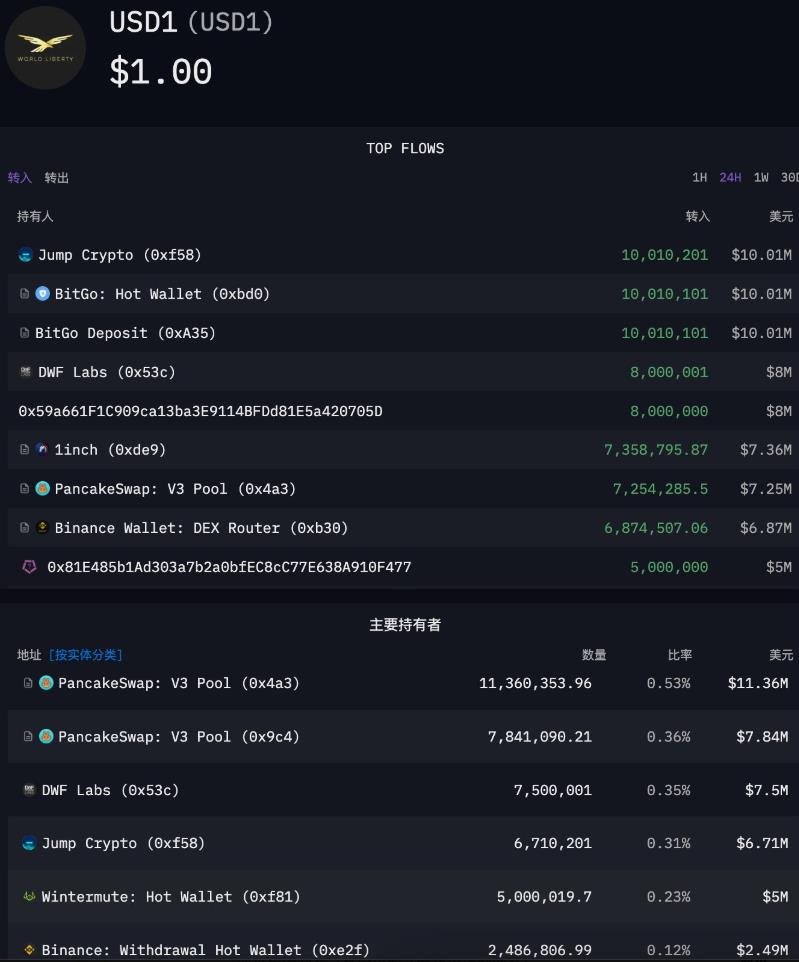This screenshot has width=799, height=962.
Task: Click the Binance Wallet DEX Router icon
Action: pyautogui.click(x=43, y=528)
